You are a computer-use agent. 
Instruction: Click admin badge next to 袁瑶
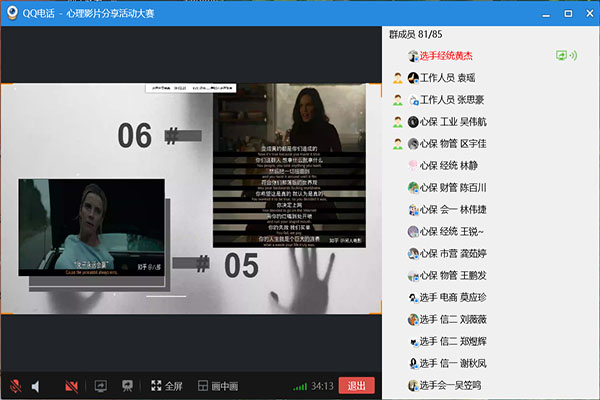click(398, 78)
